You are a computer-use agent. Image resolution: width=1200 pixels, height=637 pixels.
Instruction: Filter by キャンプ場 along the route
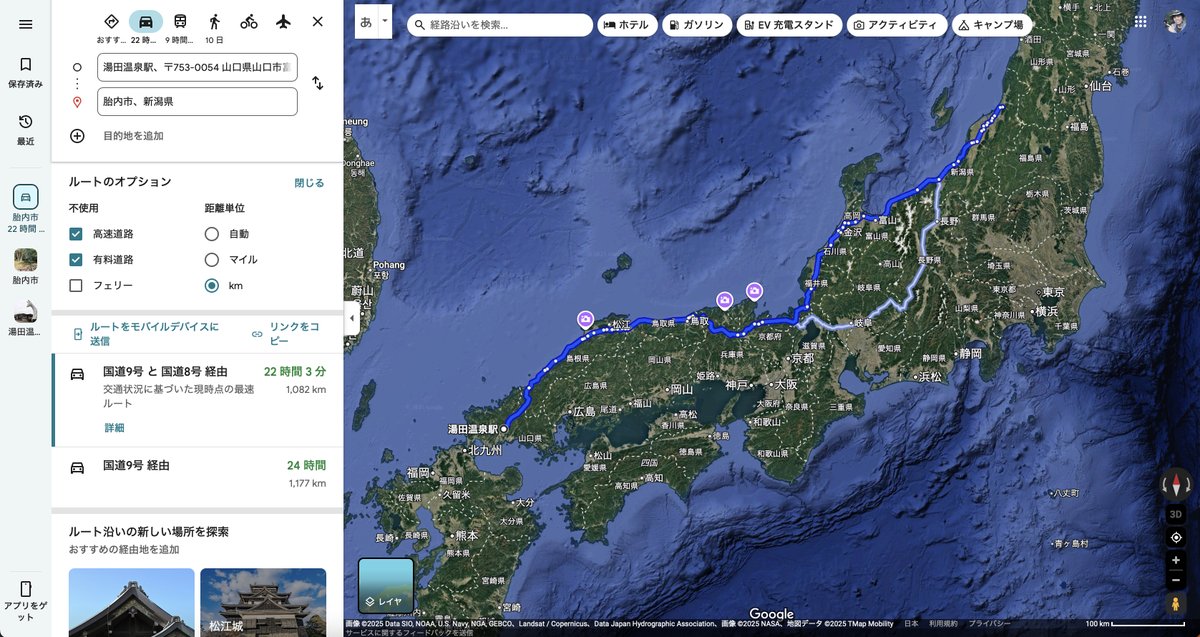991,25
